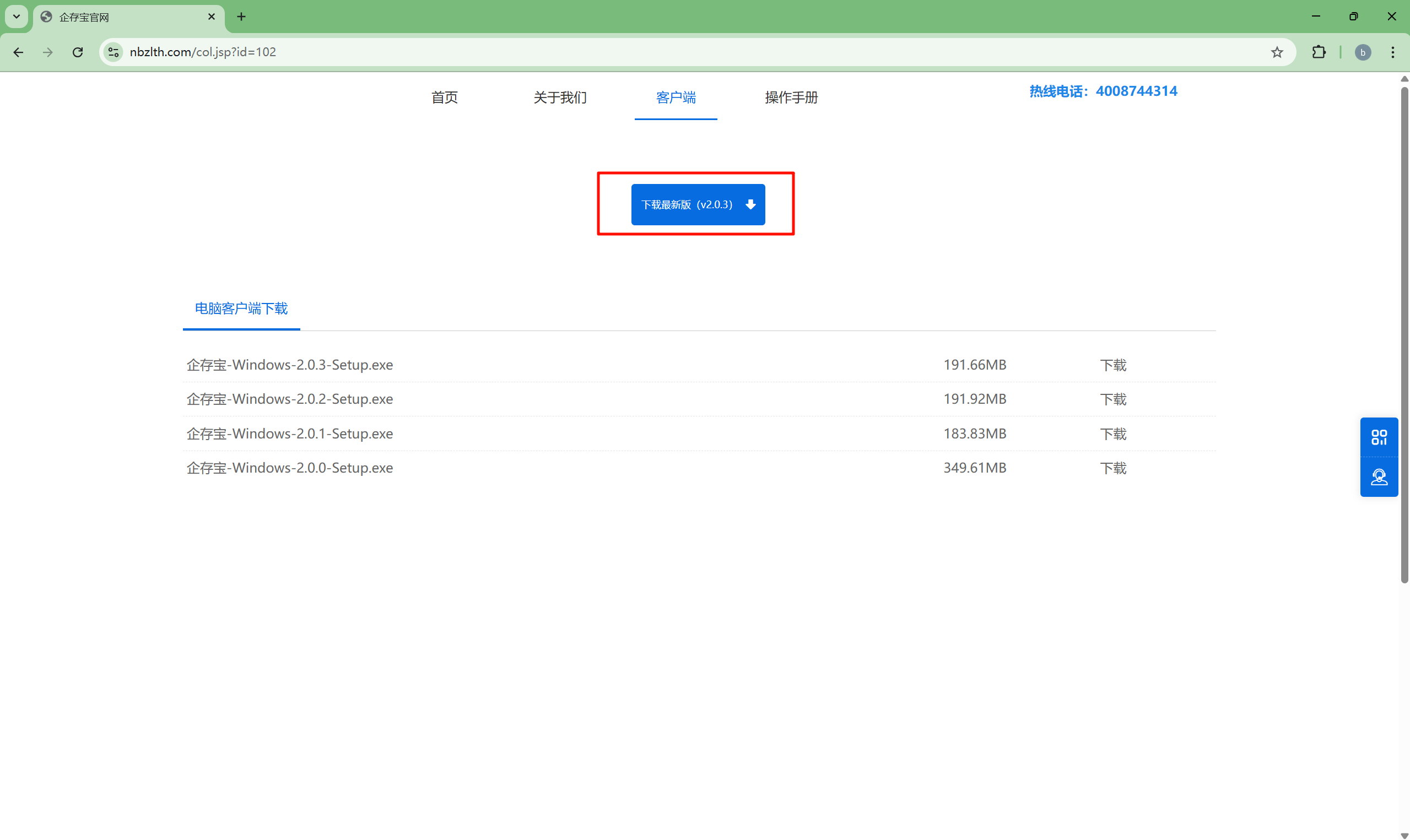Open the profile avatar button

[1362, 52]
